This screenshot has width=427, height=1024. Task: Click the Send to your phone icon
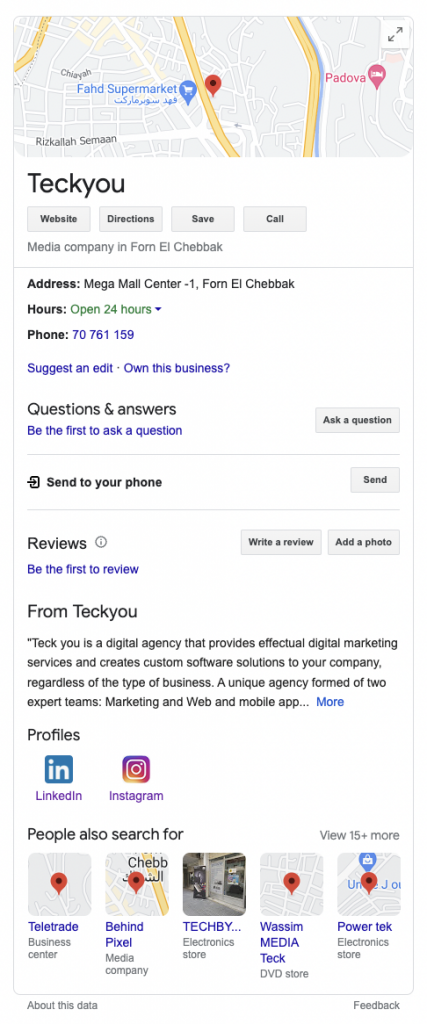[x=33, y=483]
